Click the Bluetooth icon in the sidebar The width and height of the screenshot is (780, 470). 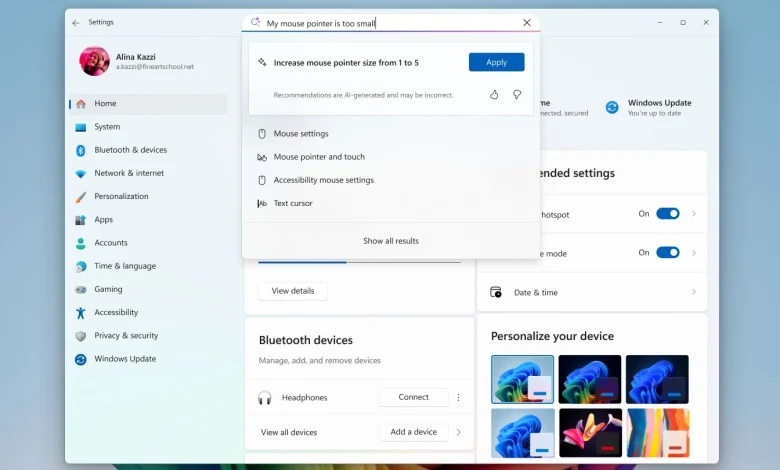click(x=81, y=150)
